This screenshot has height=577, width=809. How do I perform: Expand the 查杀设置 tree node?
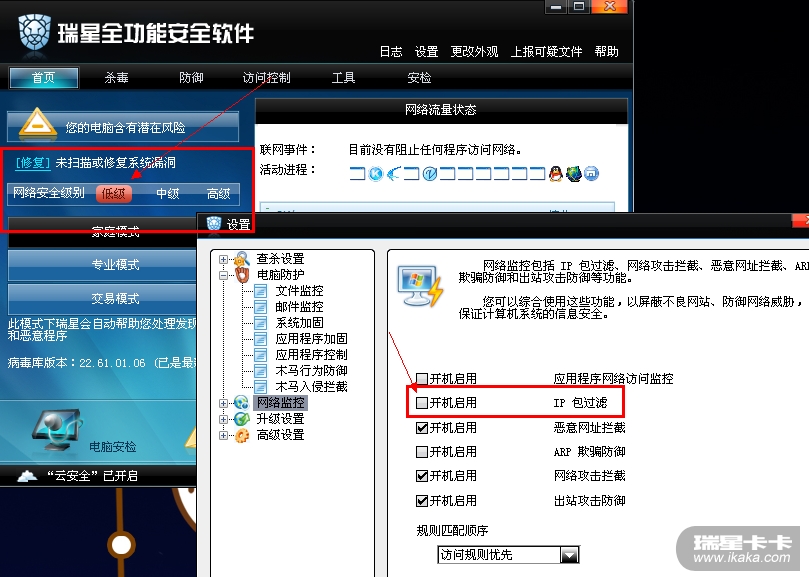(x=223, y=259)
